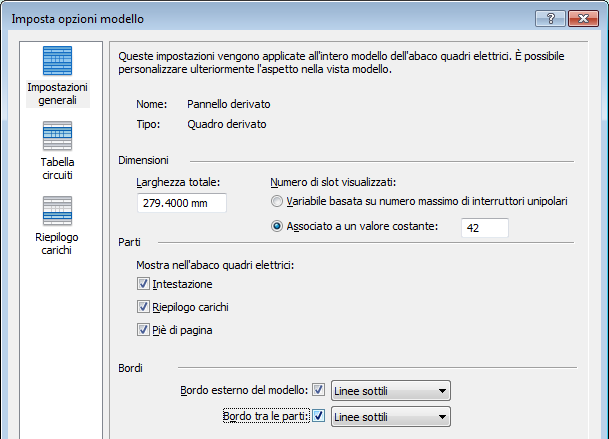Open the Bordo esterno del modello line style dropdown
Screen dimensions: 609x439
coord(391,390)
